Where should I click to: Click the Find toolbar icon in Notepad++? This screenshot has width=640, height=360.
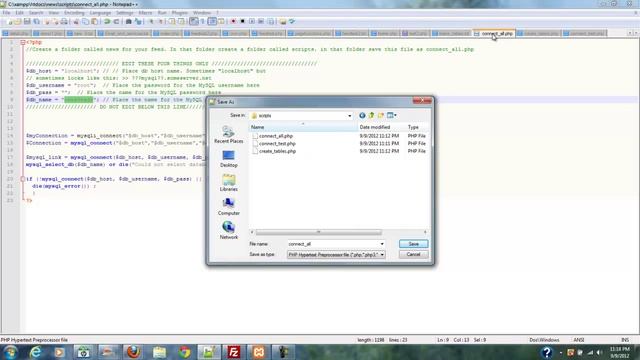pyautogui.click(x=129, y=21)
